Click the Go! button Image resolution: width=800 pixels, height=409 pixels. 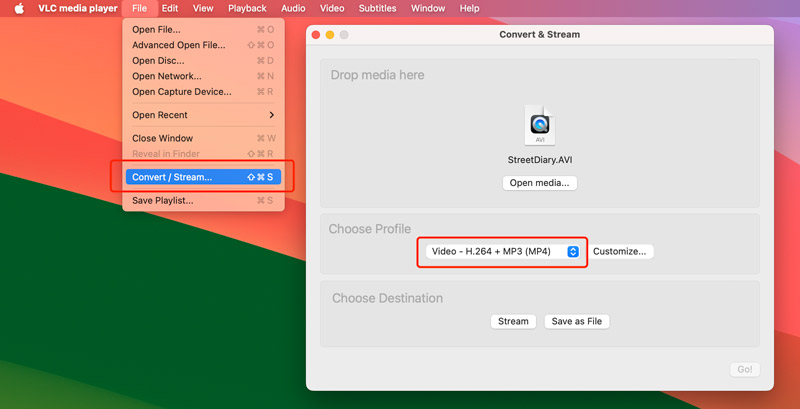[745, 370]
